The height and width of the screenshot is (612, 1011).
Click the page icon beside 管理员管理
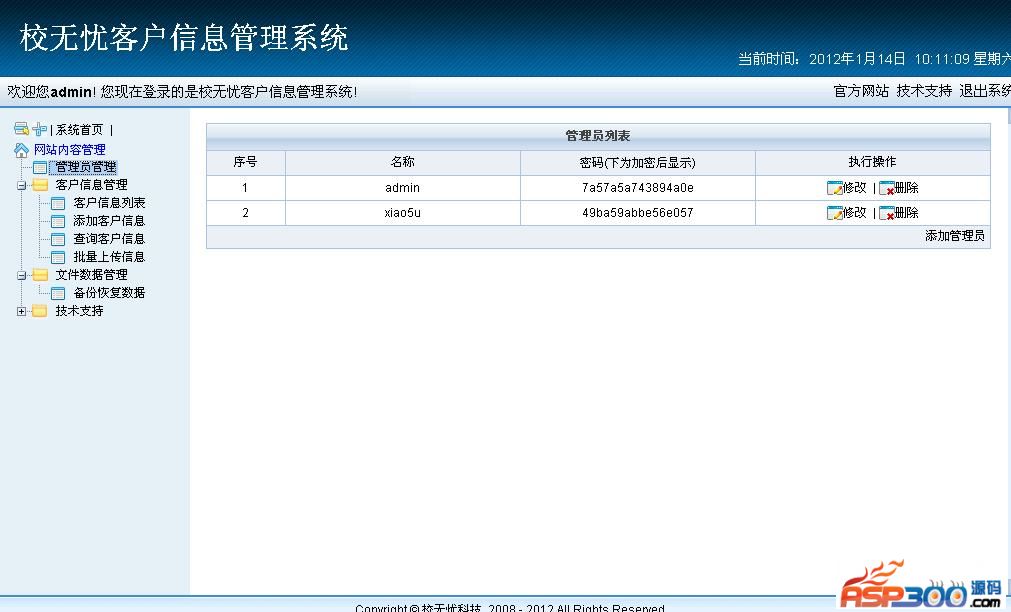tap(40, 168)
